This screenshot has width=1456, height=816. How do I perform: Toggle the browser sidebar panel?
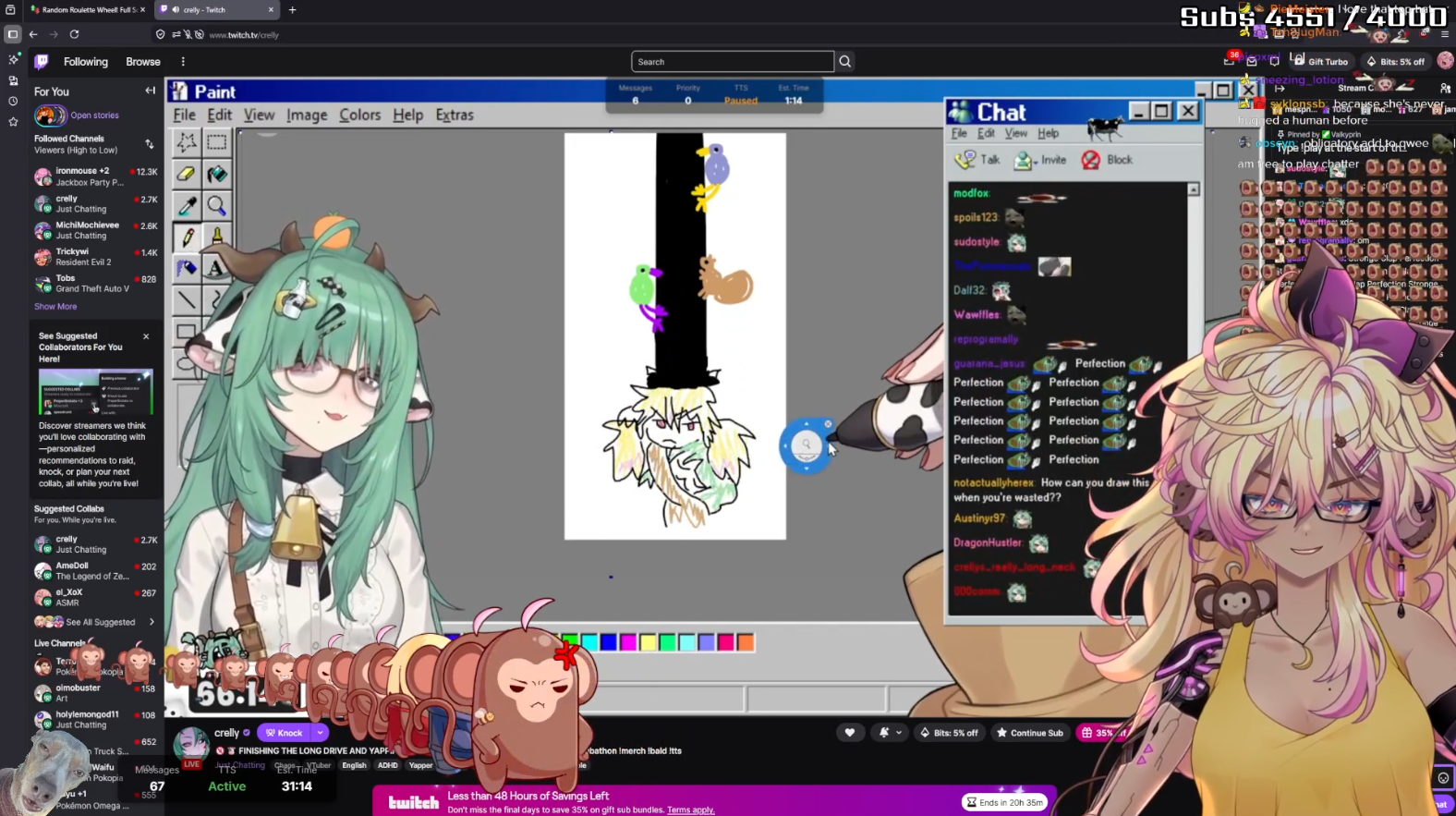(12, 34)
